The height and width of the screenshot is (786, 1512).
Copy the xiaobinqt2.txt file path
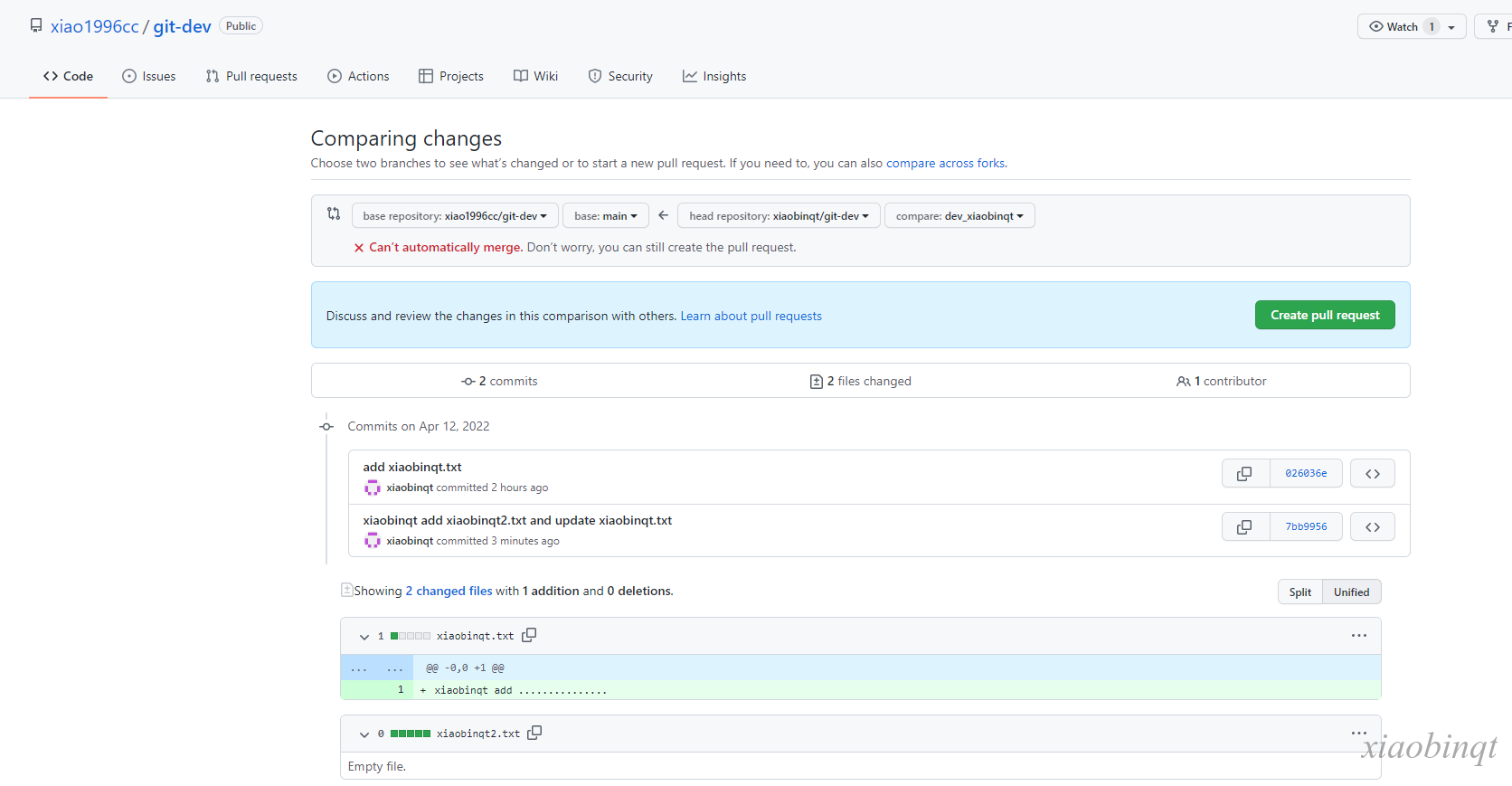534,733
